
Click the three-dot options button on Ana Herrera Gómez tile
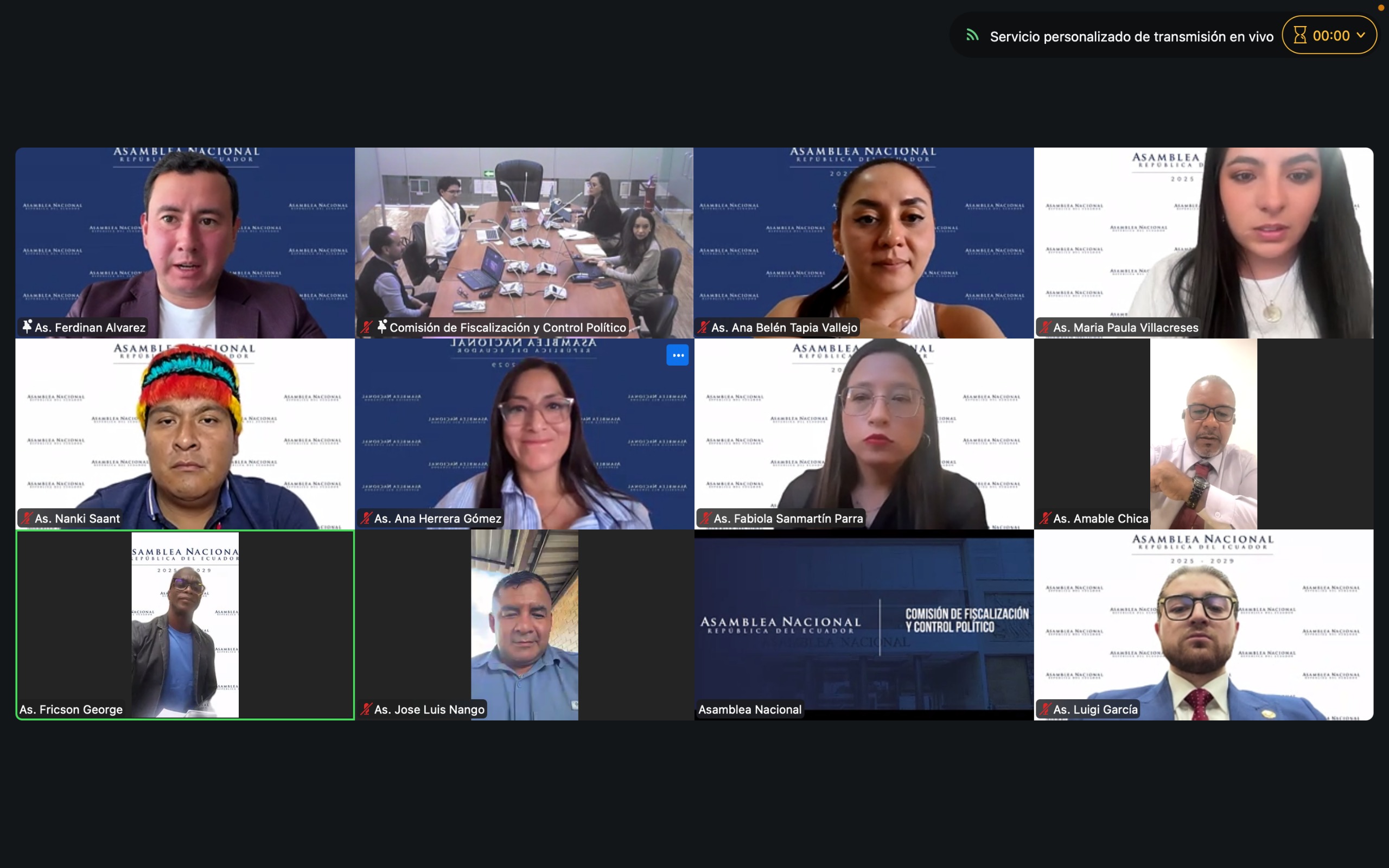(677, 355)
